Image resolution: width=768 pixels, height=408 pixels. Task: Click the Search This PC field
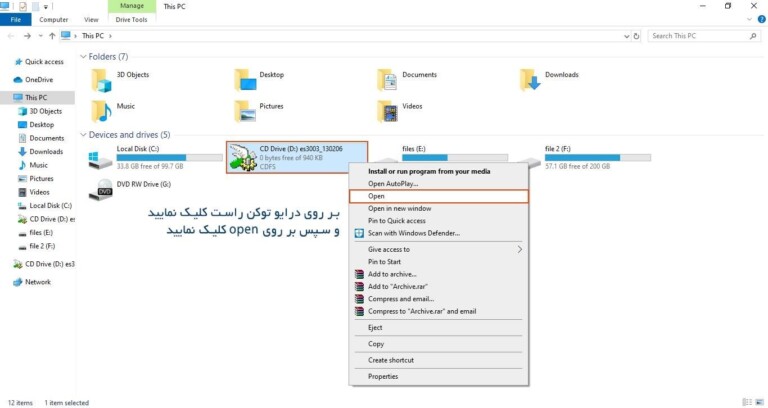tap(700, 36)
